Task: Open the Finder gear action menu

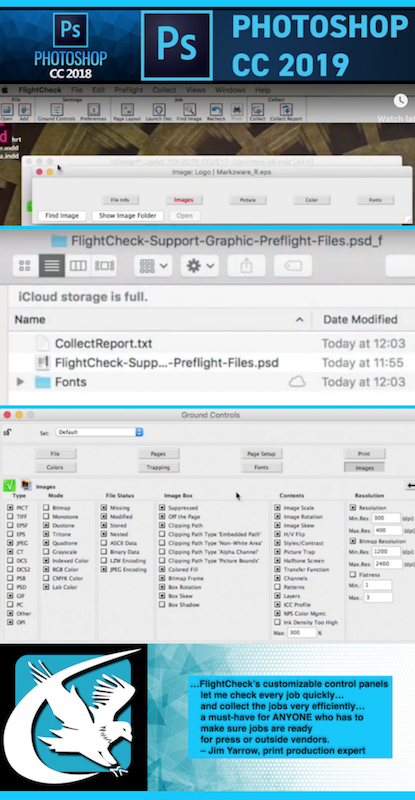Action: pyautogui.click(x=200, y=266)
